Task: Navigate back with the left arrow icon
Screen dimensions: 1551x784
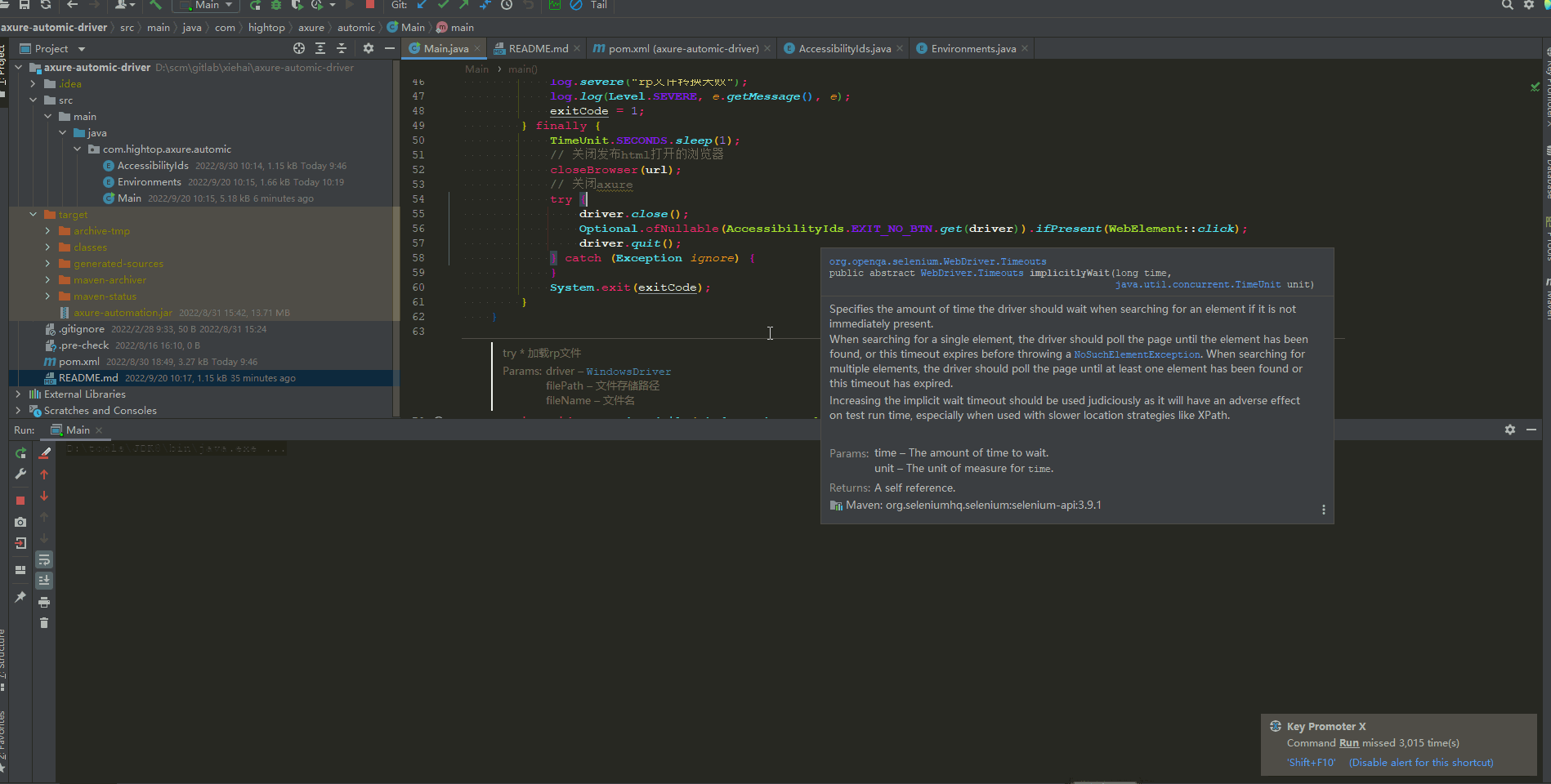Action: point(73,5)
